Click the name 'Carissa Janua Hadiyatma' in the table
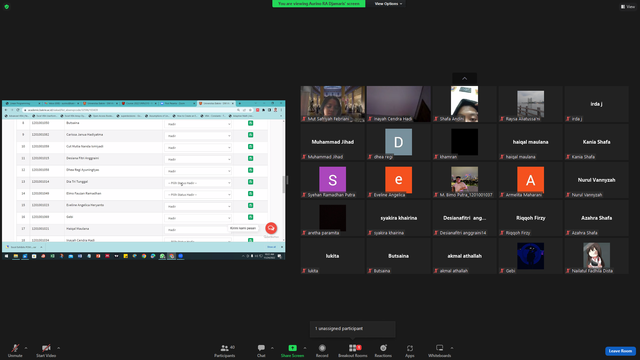 coord(84,134)
